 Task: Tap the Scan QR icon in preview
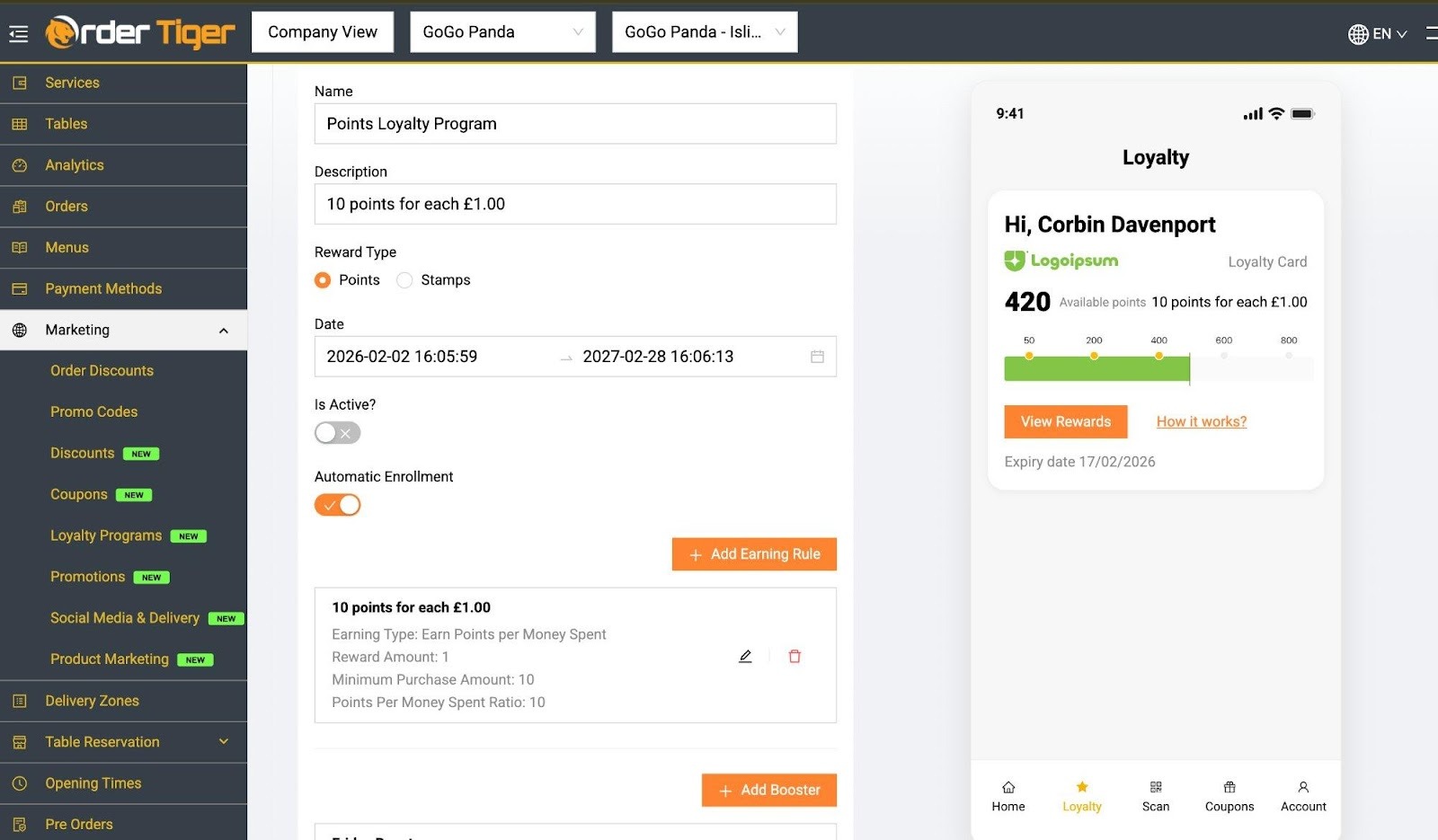(1156, 787)
